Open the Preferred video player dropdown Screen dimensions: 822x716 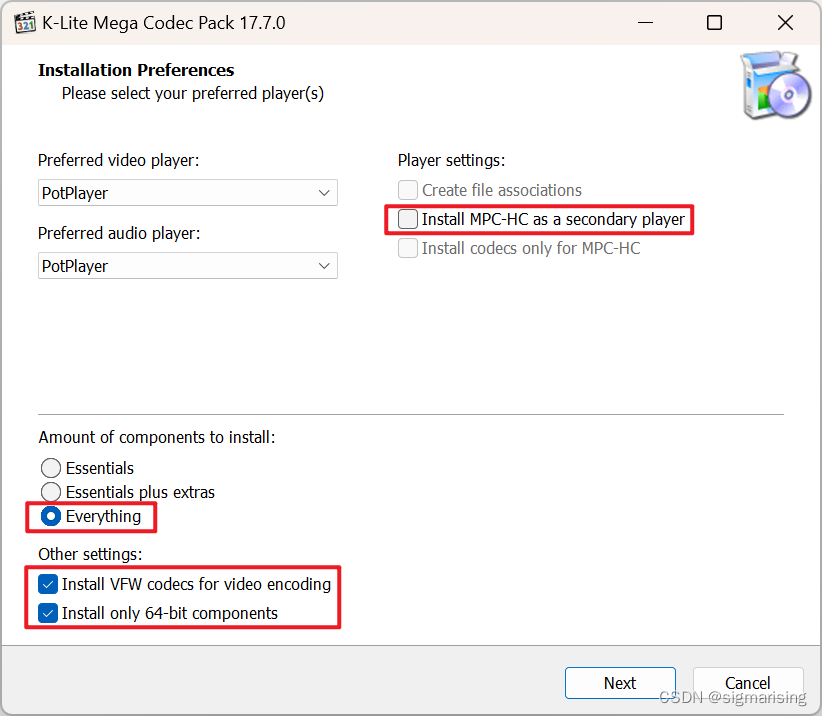tap(188, 193)
